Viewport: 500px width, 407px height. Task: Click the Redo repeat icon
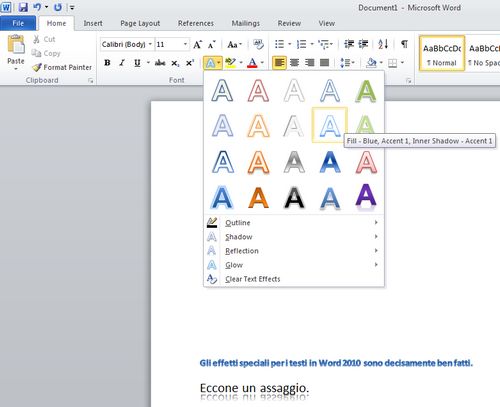click(x=58, y=7)
